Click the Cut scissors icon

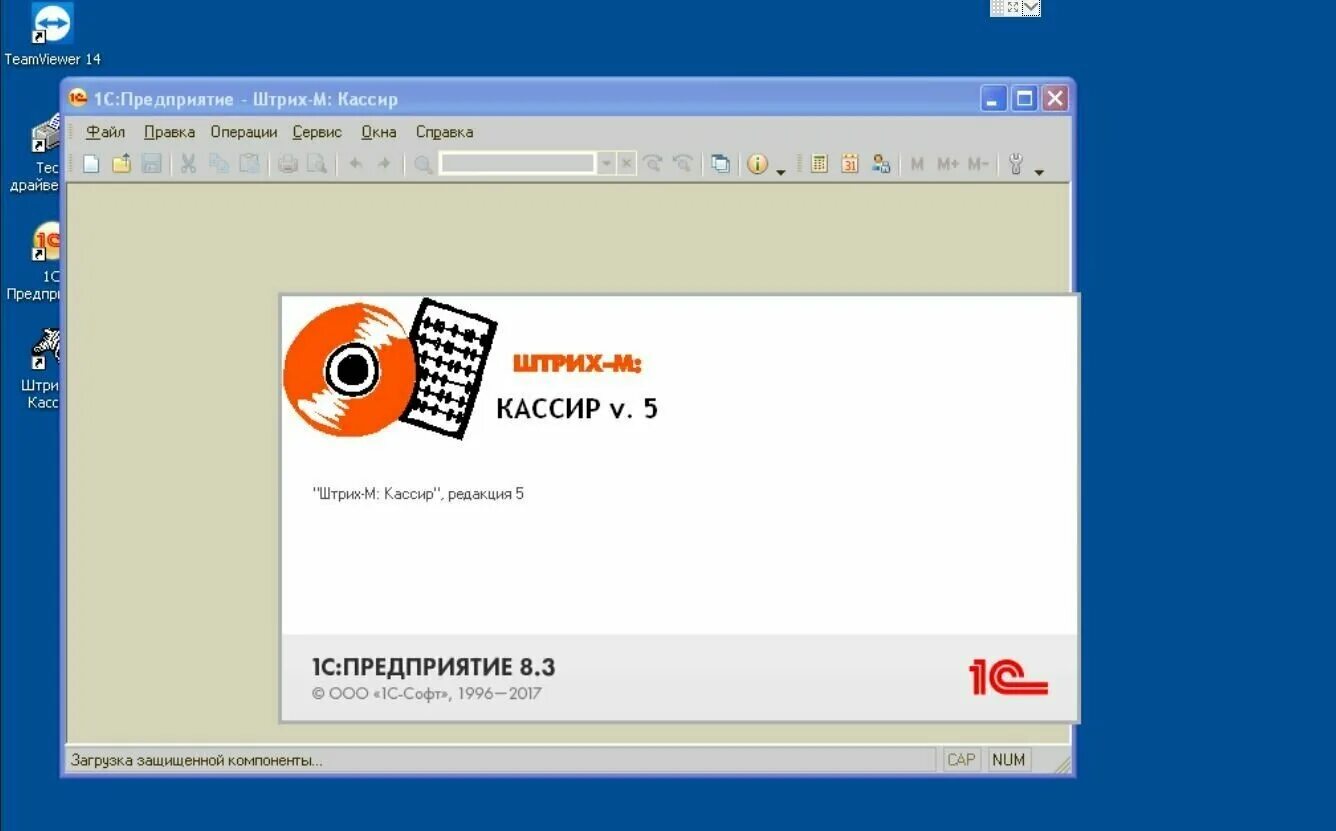pos(188,164)
